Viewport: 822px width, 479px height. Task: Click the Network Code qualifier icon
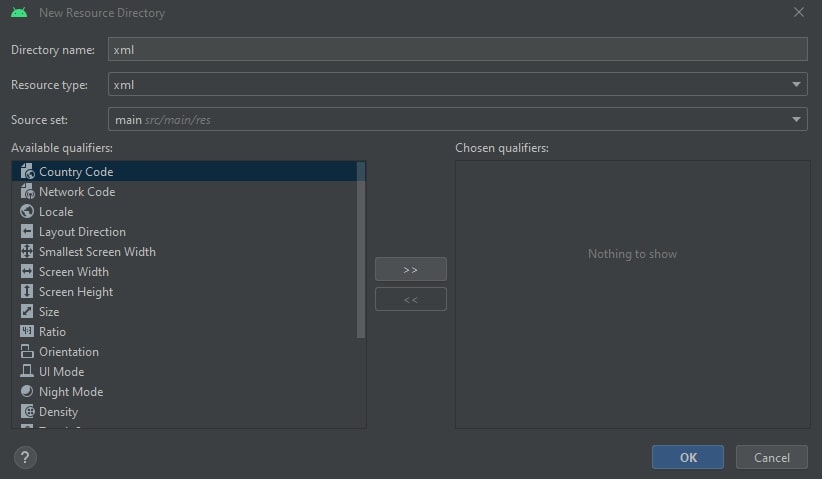(x=27, y=192)
